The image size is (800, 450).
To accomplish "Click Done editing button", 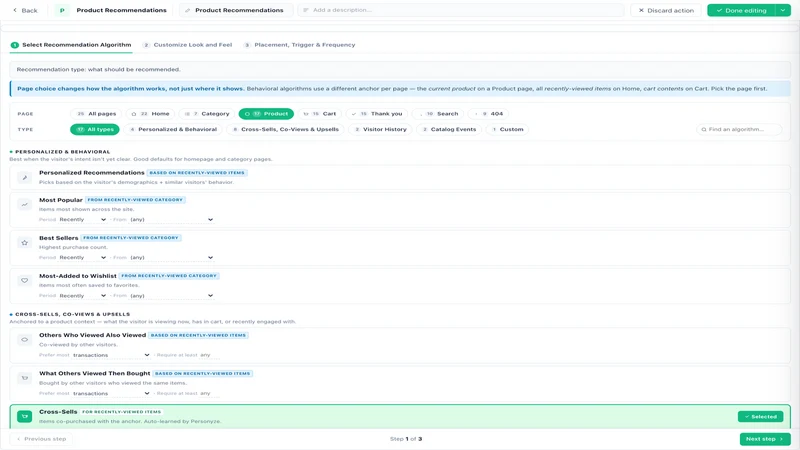I will tap(741, 10).
